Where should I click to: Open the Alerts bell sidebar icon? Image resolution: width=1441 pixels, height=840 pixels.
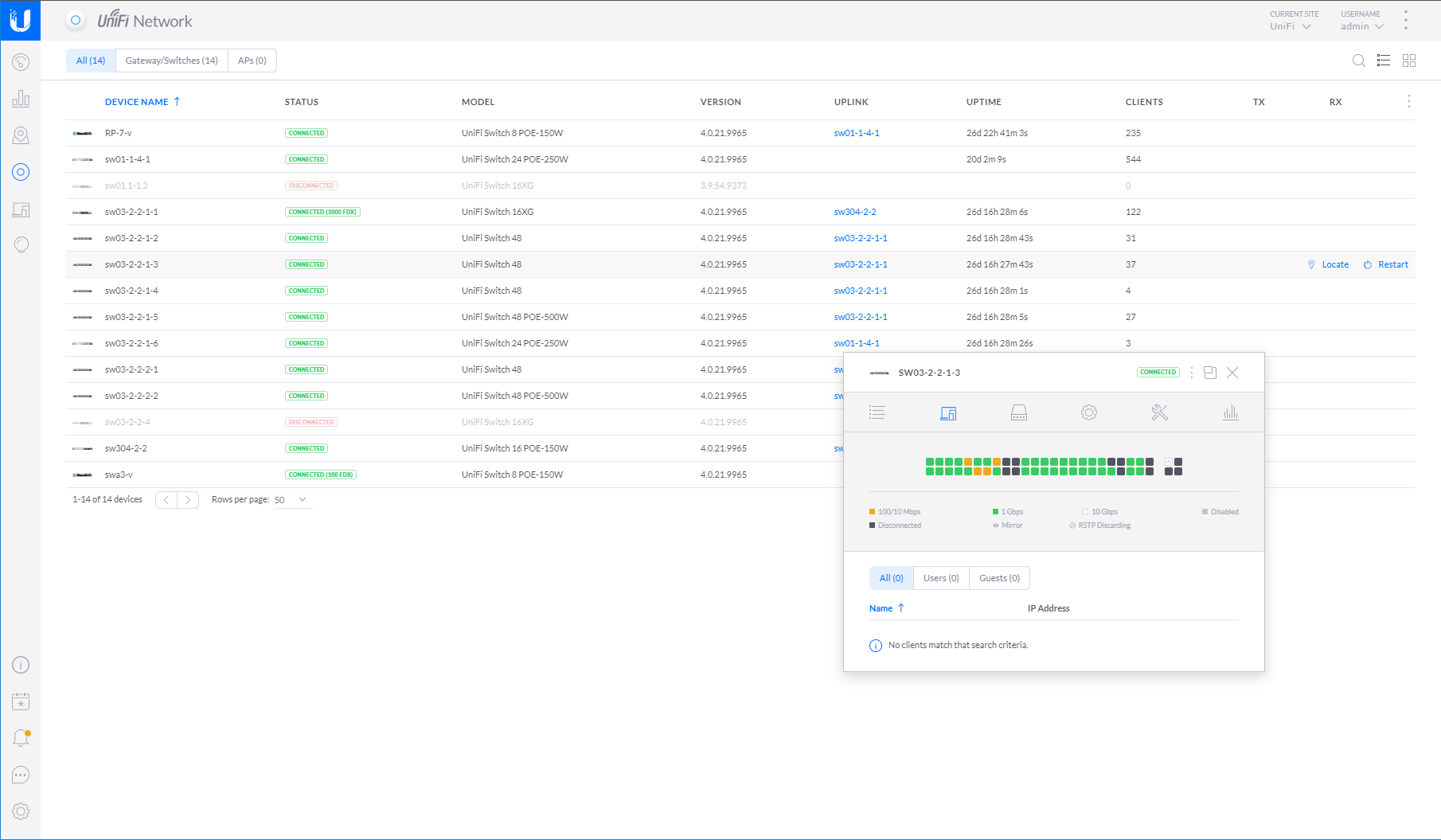(x=21, y=738)
